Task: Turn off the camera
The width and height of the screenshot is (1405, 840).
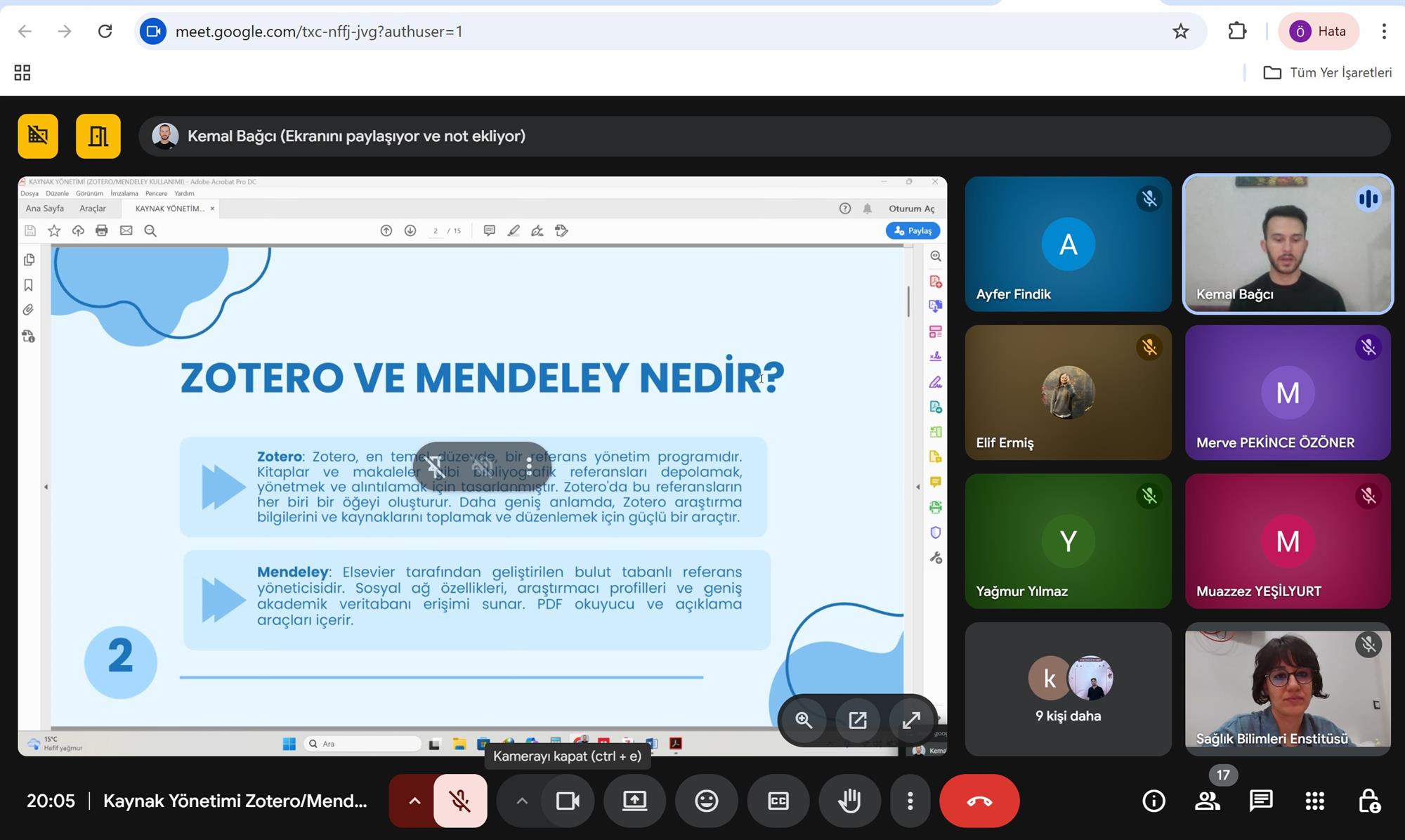Action: pyautogui.click(x=568, y=801)
